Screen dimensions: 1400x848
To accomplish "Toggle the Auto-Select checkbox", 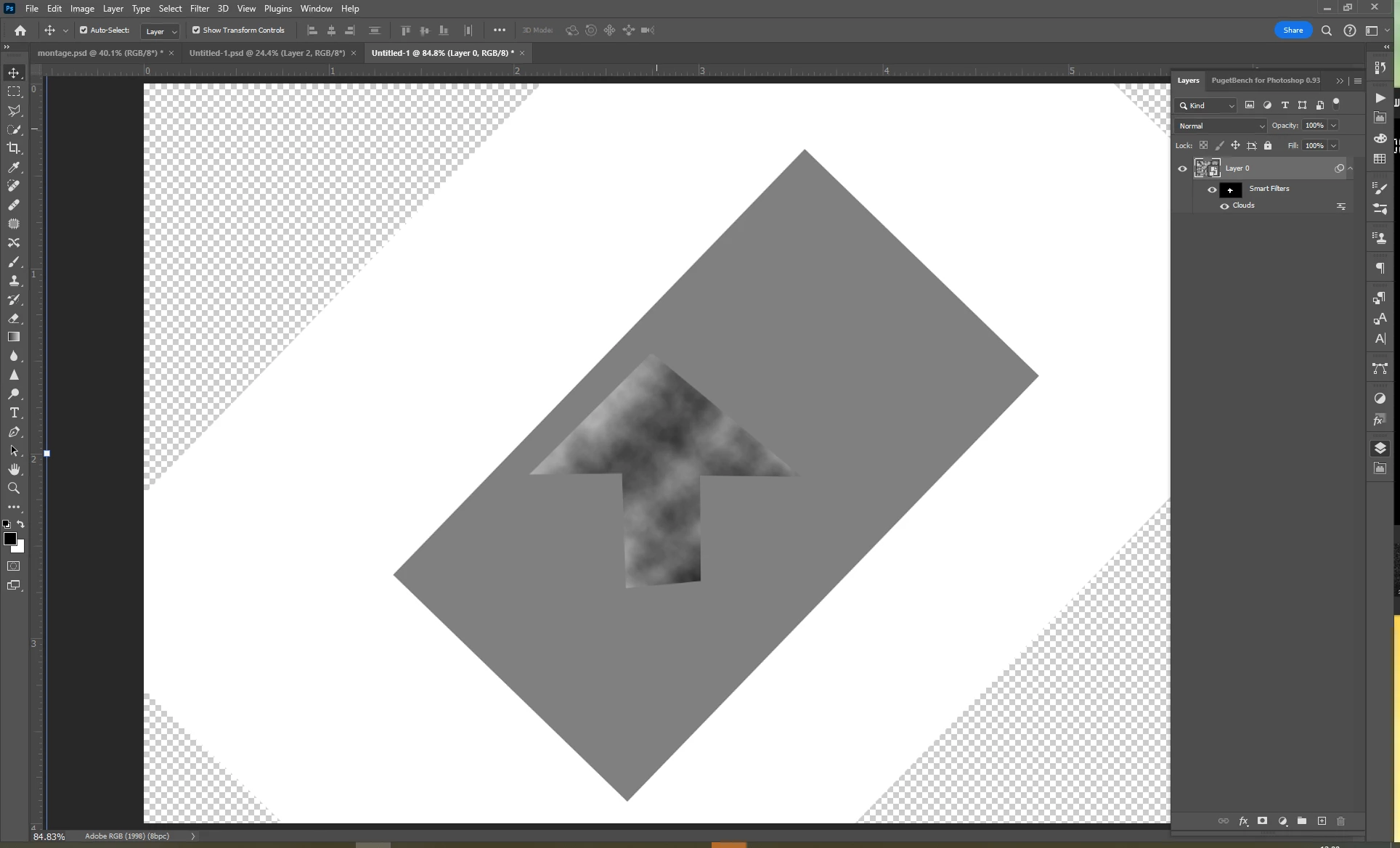I will [x=84, y=30].
